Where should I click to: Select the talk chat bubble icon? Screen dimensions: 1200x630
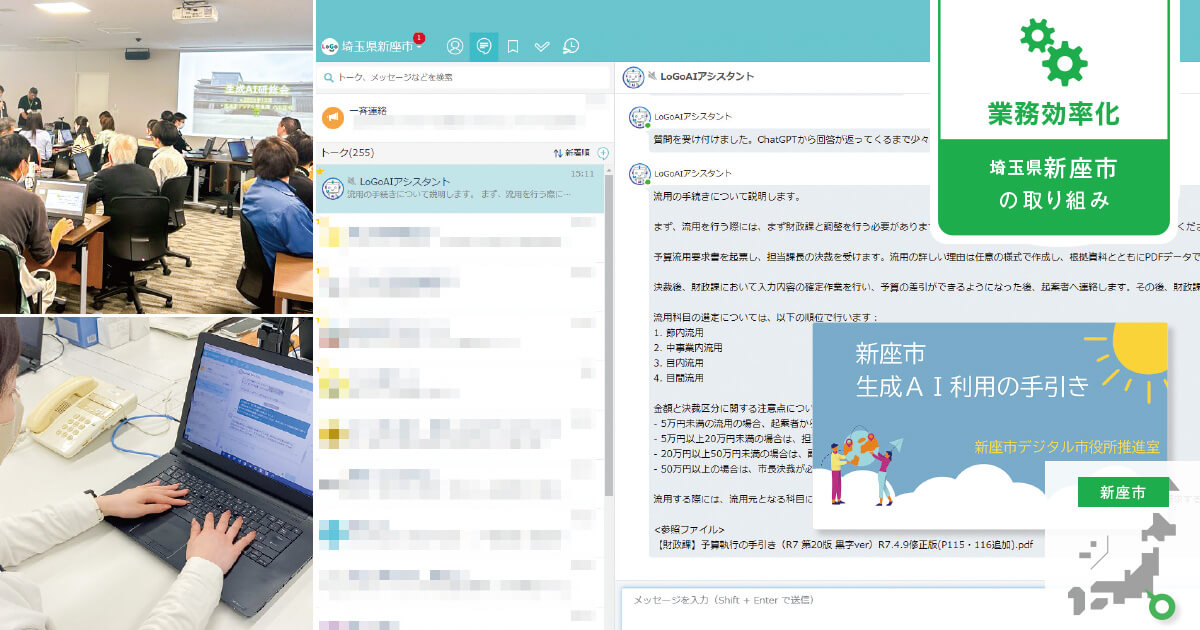(x=484, y=46)
